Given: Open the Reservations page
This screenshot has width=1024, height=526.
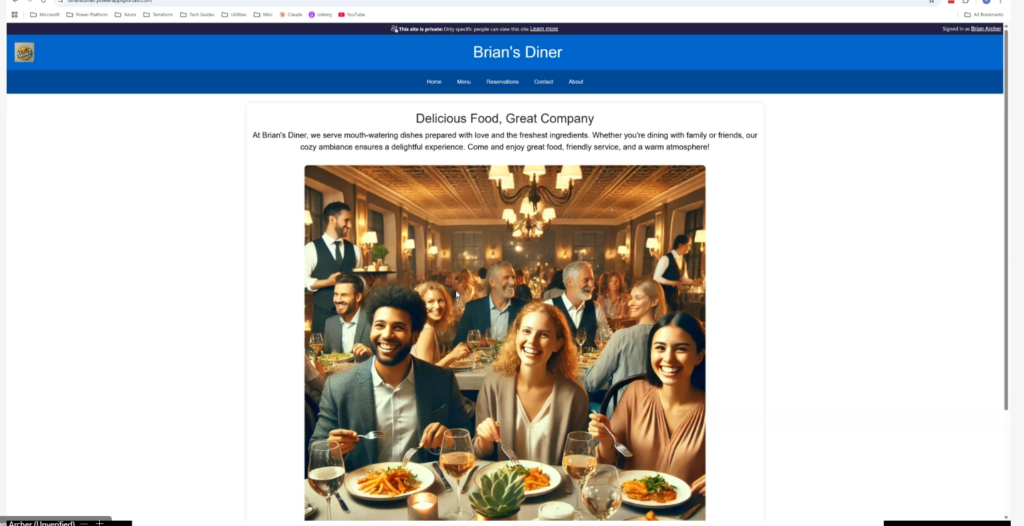Looking at the screenshot, I should (x=502, y=82).
